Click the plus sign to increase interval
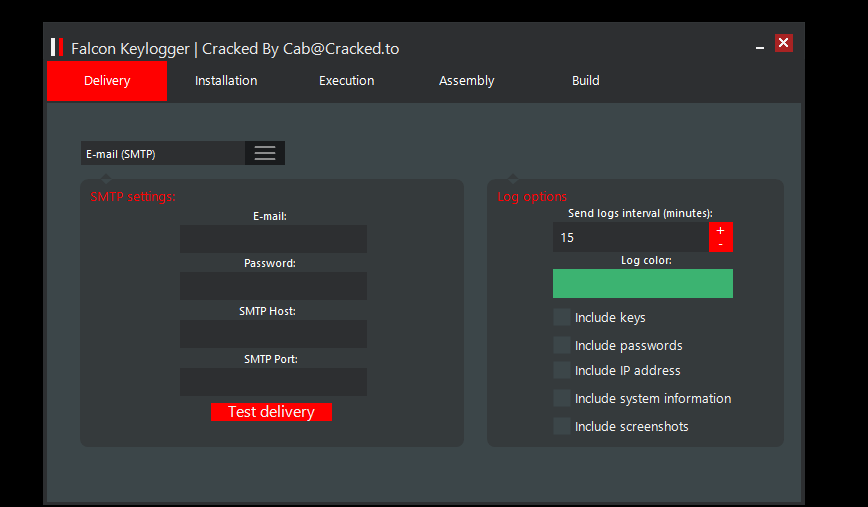 720,230
